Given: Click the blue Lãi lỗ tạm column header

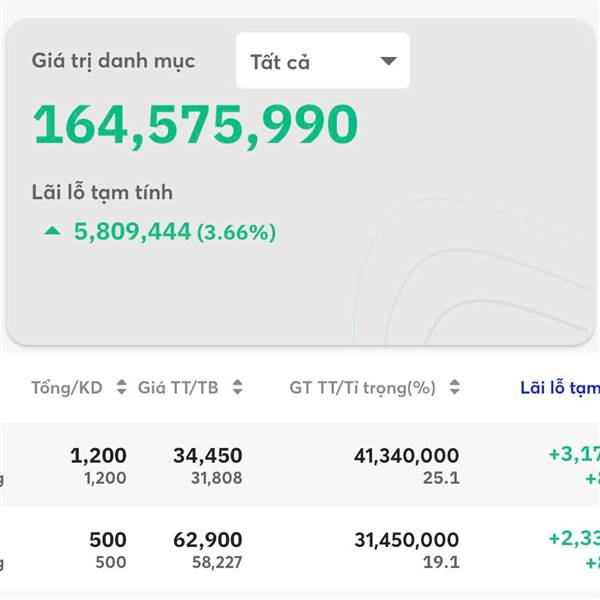Looking at the screenshot, I should [558, 388].
